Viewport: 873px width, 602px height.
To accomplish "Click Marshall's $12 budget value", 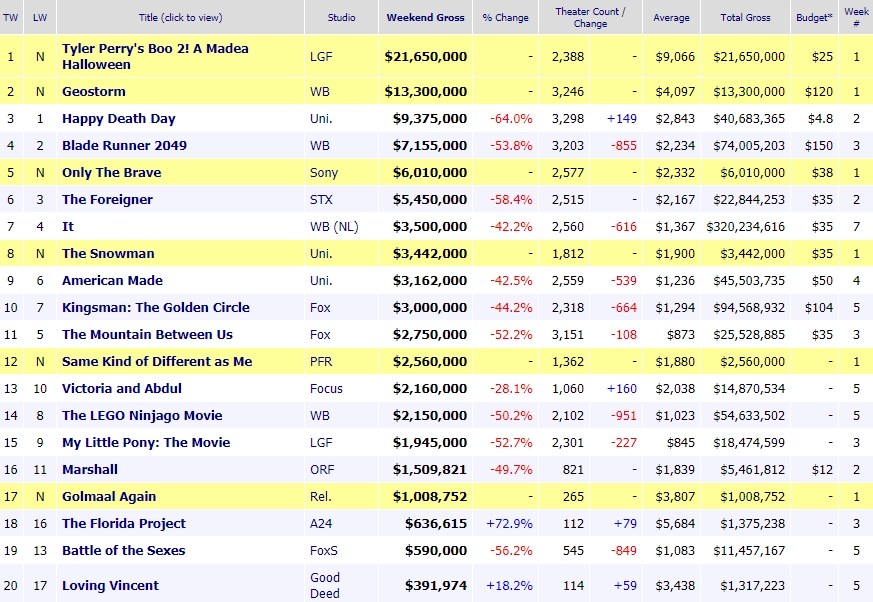I will (822, 469).
